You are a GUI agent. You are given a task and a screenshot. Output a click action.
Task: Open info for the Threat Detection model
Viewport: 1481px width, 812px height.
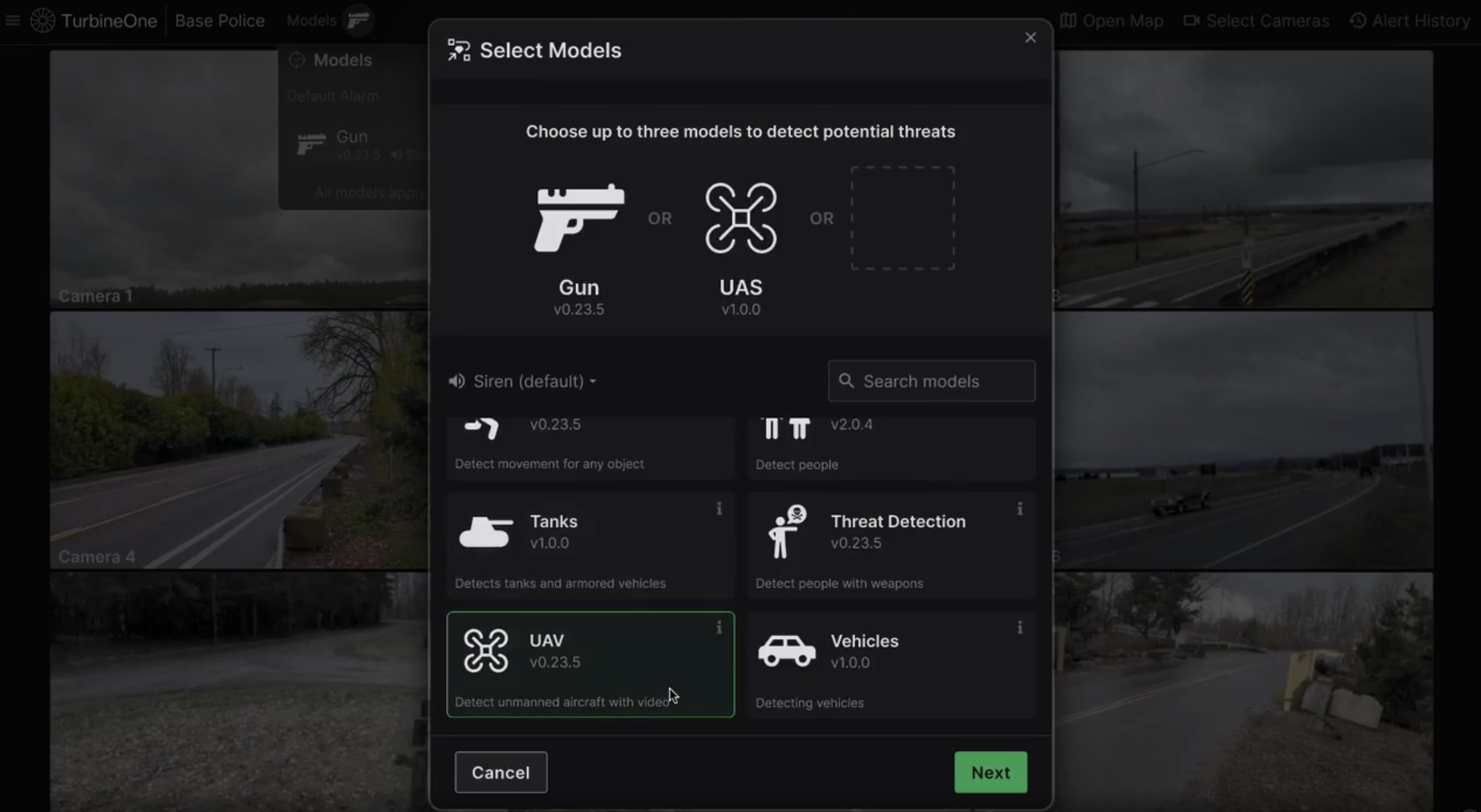(x=1020, y=509)
